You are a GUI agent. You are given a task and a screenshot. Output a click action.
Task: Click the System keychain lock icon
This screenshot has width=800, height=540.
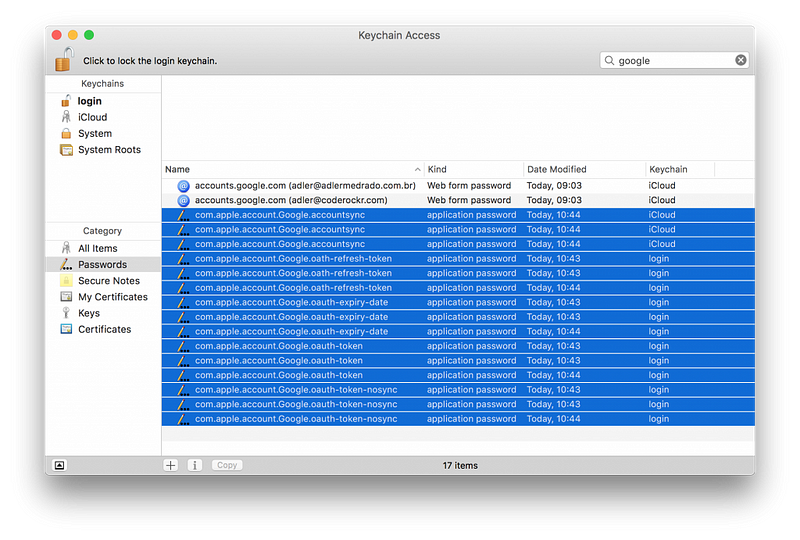66,133
